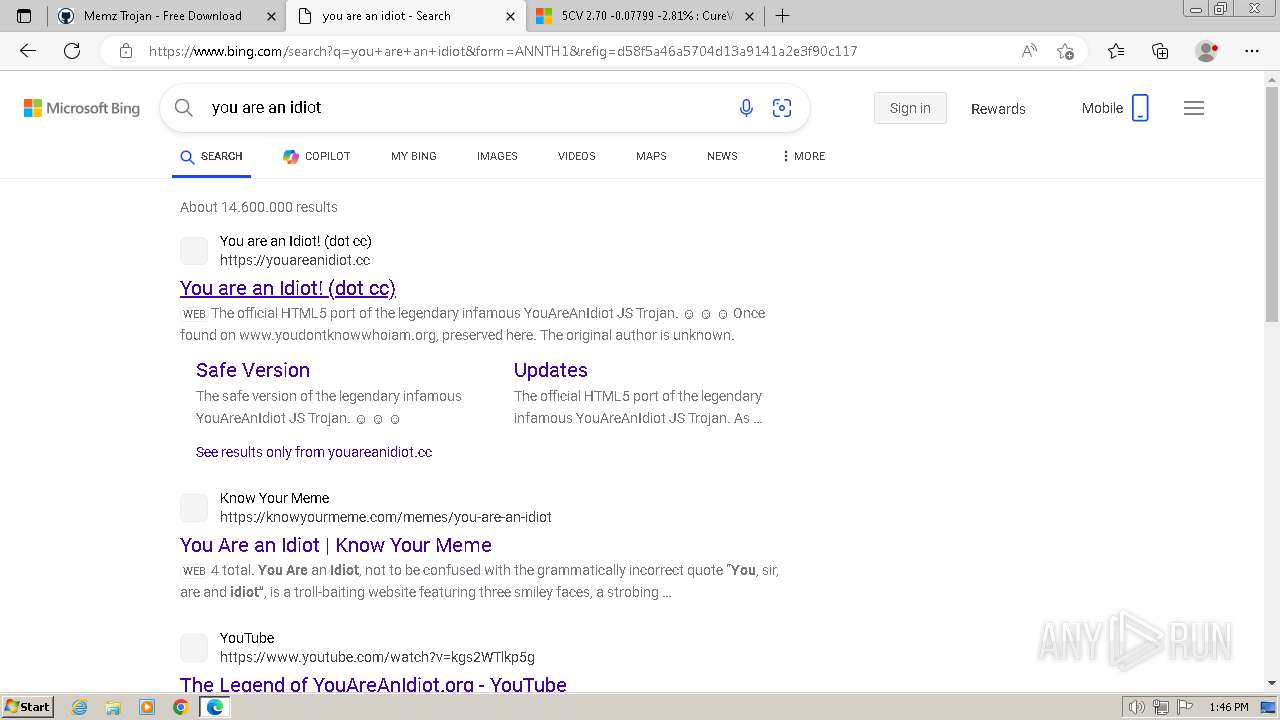Close the 5CV CureVac tab
This screenshot has width=1280, height=720.
pos(749,16)
